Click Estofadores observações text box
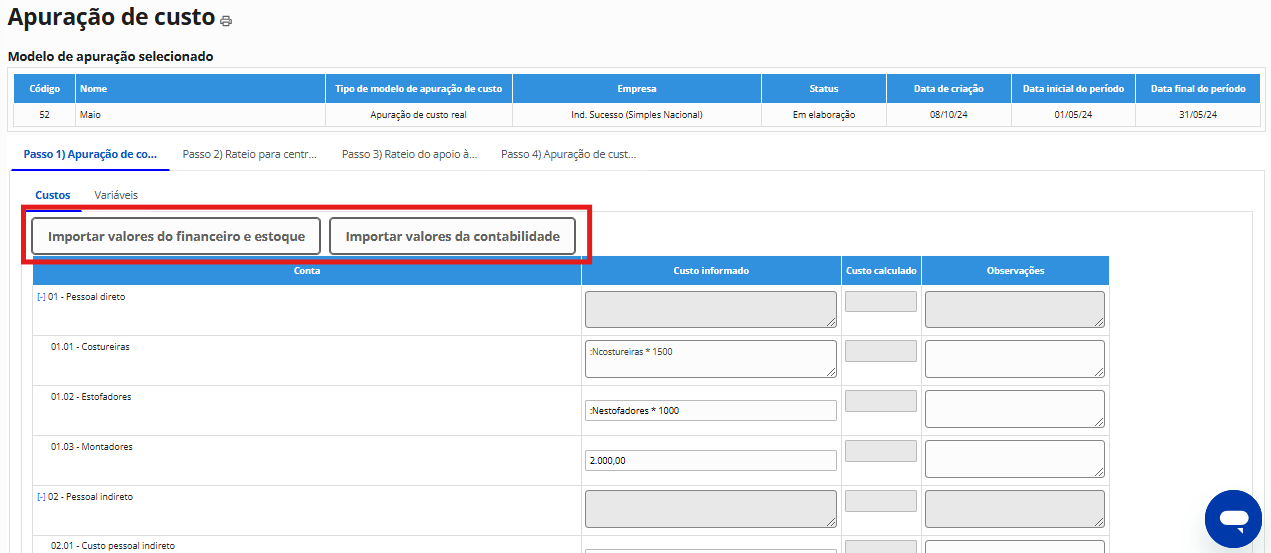 pyautogui.click(x=1015, y=409)
